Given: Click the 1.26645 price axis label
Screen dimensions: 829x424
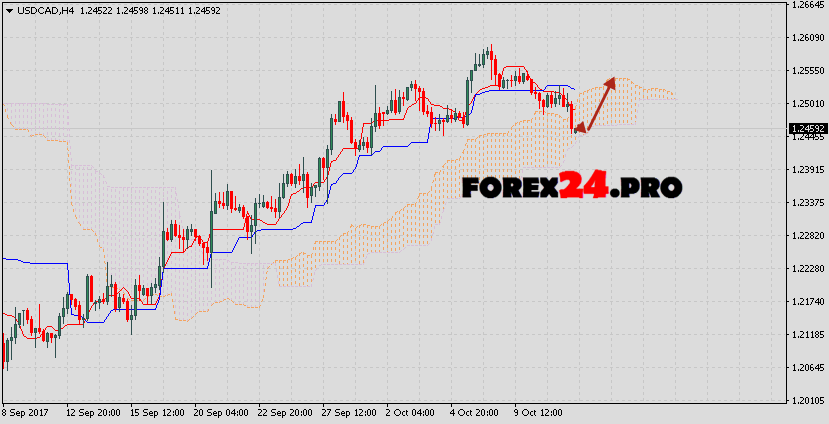Looking at the screenshot, I should coord(806,5).
